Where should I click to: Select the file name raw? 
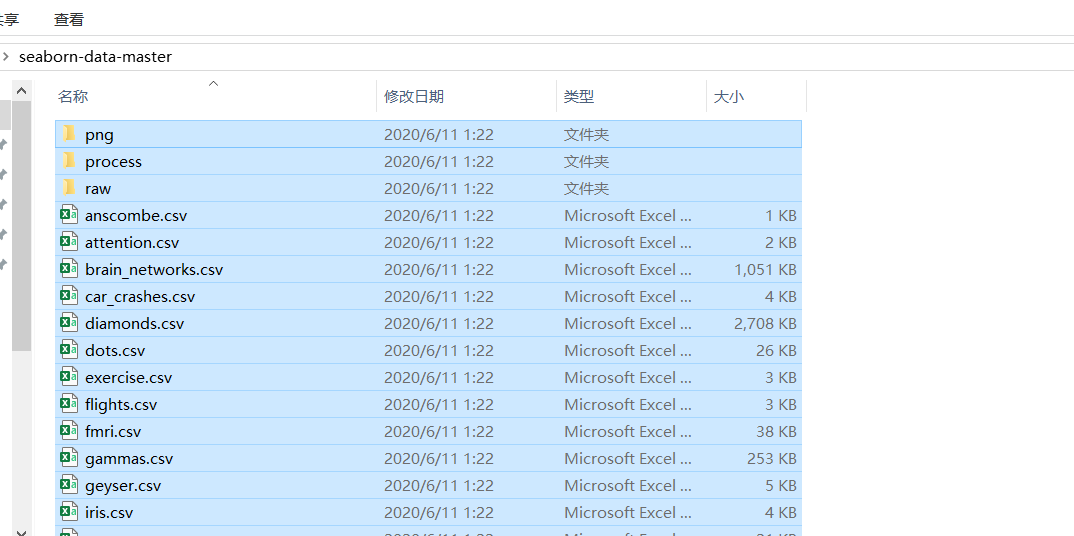(98, 188)
